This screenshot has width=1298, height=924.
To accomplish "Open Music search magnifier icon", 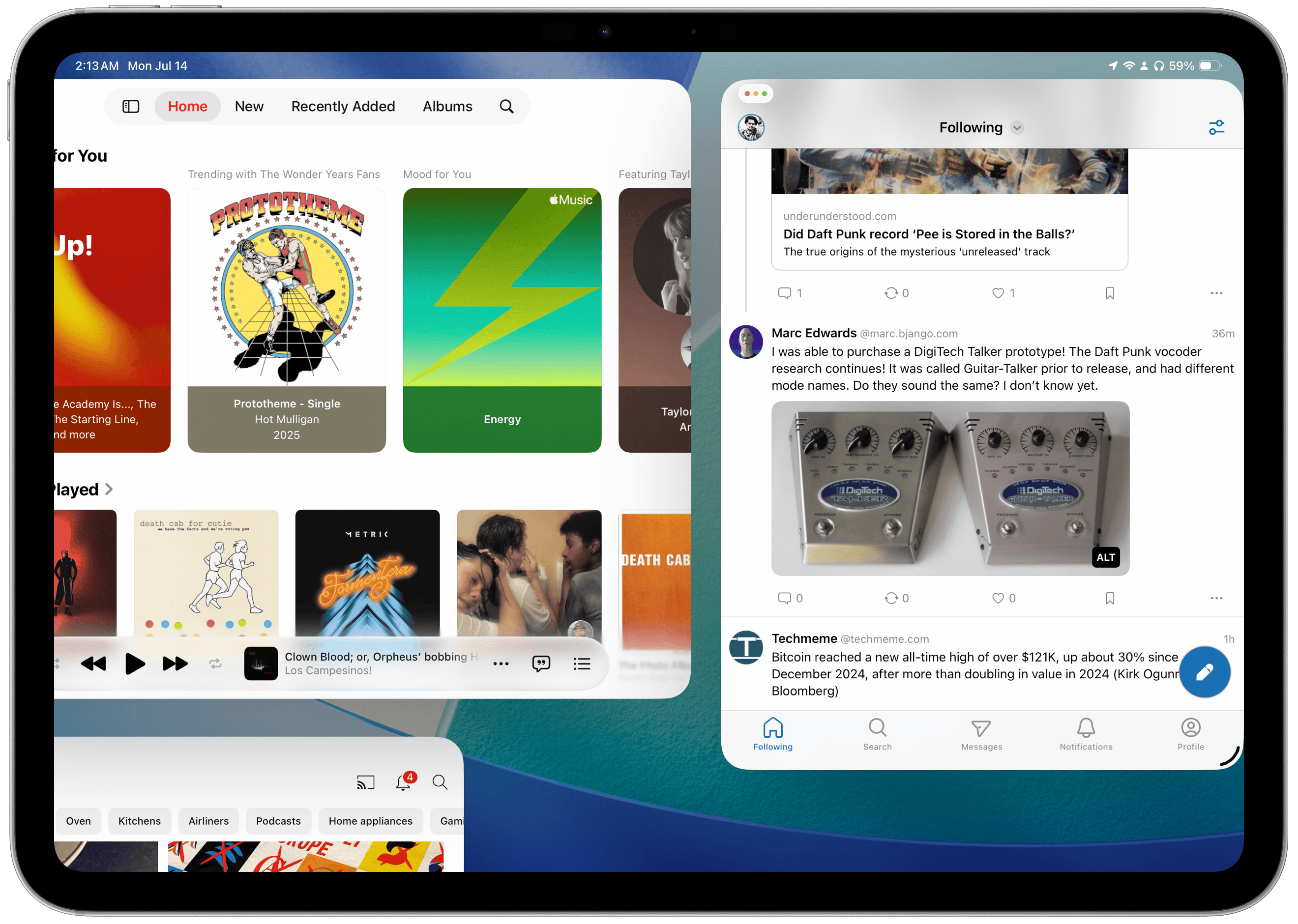I will click(x=506, y=106).
